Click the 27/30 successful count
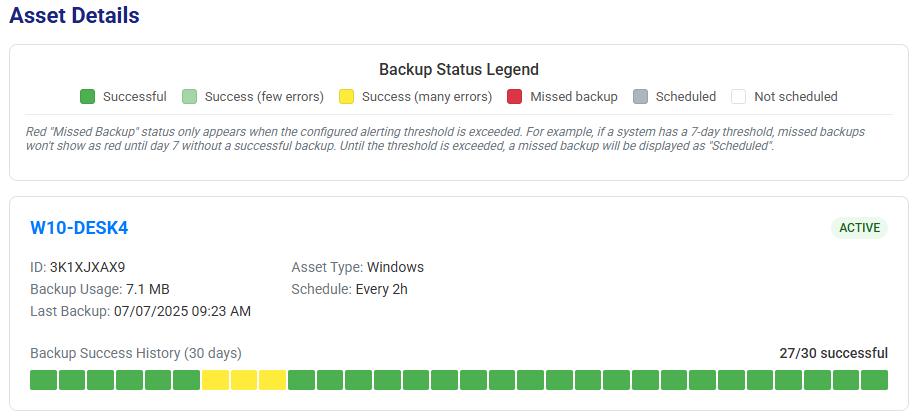 (x=833, y=353)
